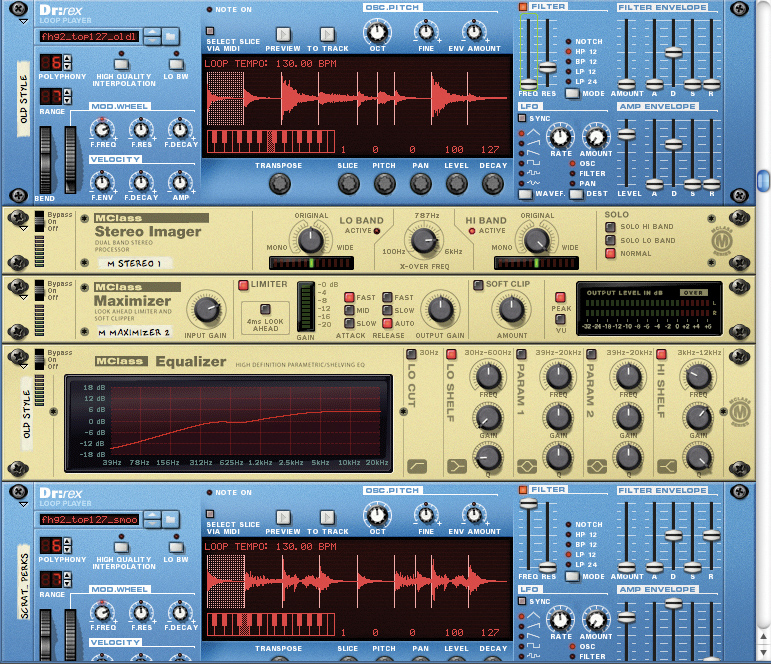Image resolution: width=771 pixels, height=664 pixels.
Task: Click the rack vertical scrollbar handle
Action: (x=763, y=180)
